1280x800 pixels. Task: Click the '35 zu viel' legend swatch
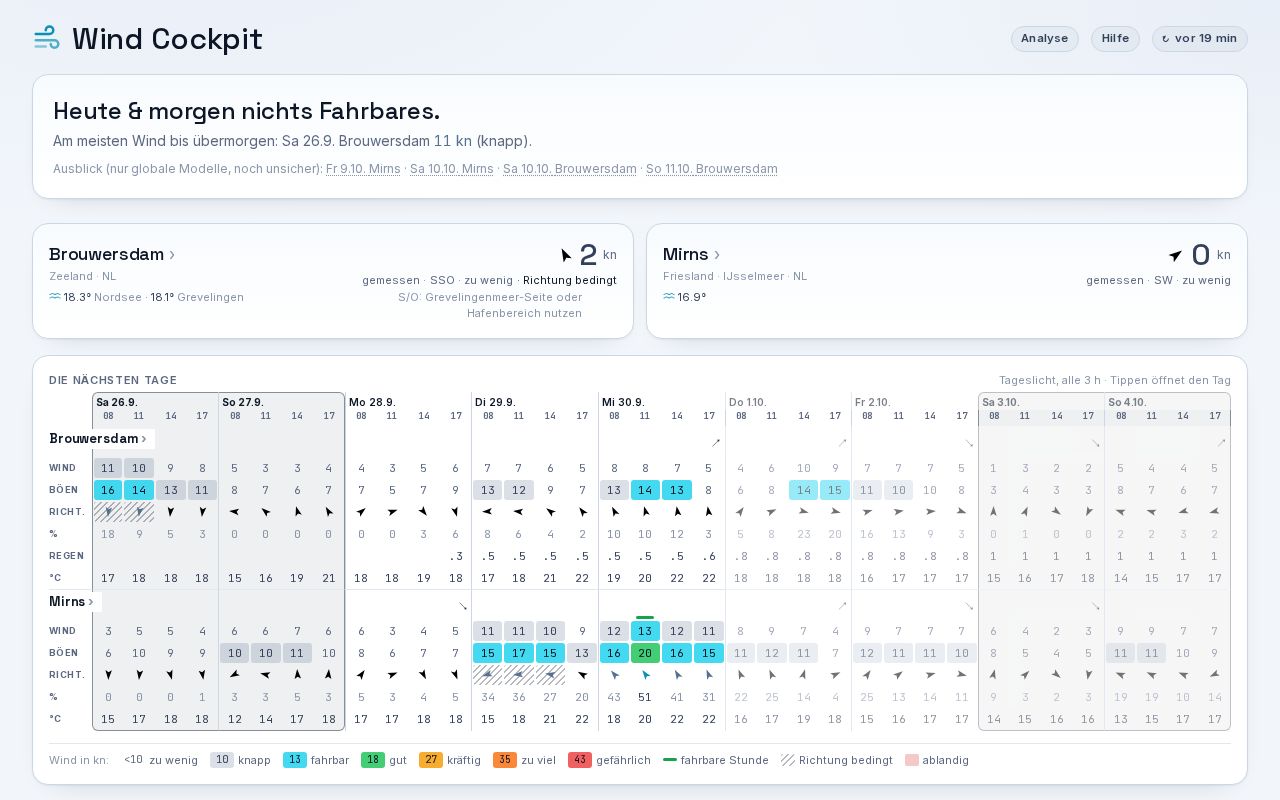click(505, 760)
